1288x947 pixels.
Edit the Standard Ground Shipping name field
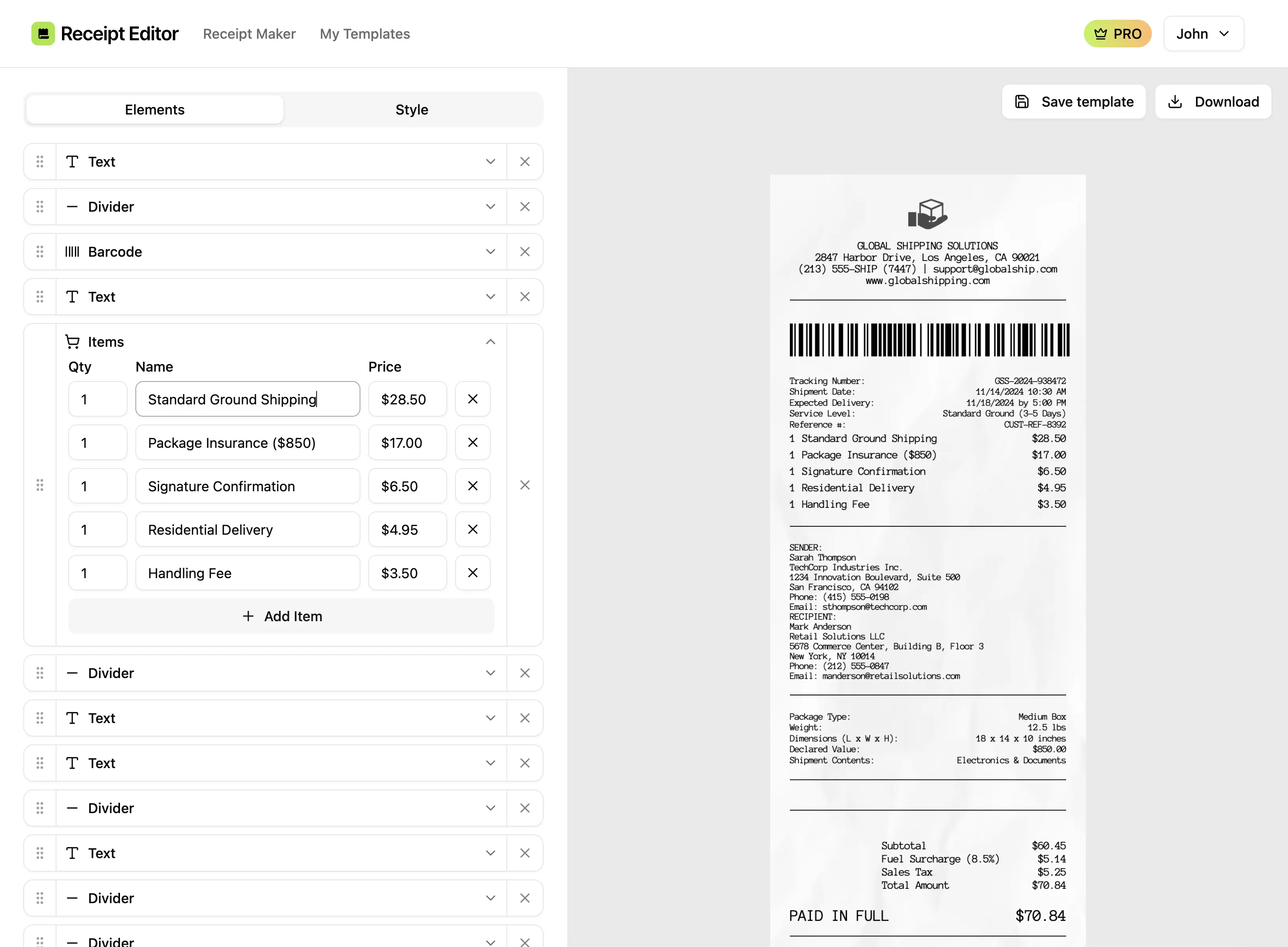247,399
